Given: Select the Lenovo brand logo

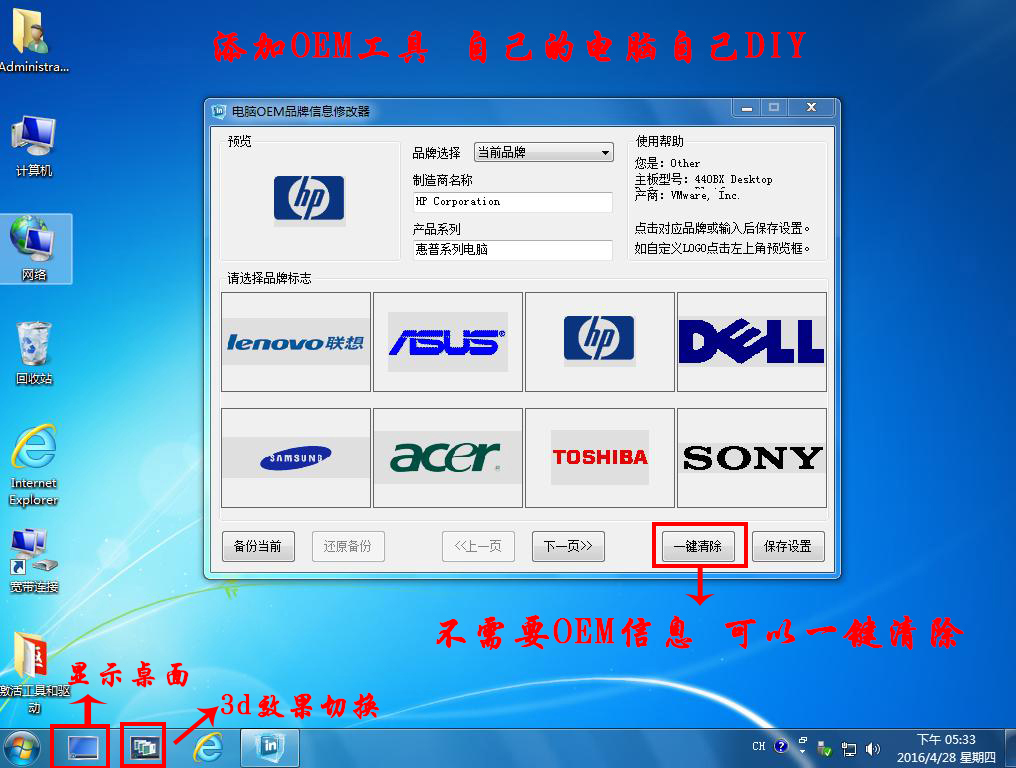Looking at the screenshot, I should click(x=296, y=342).
